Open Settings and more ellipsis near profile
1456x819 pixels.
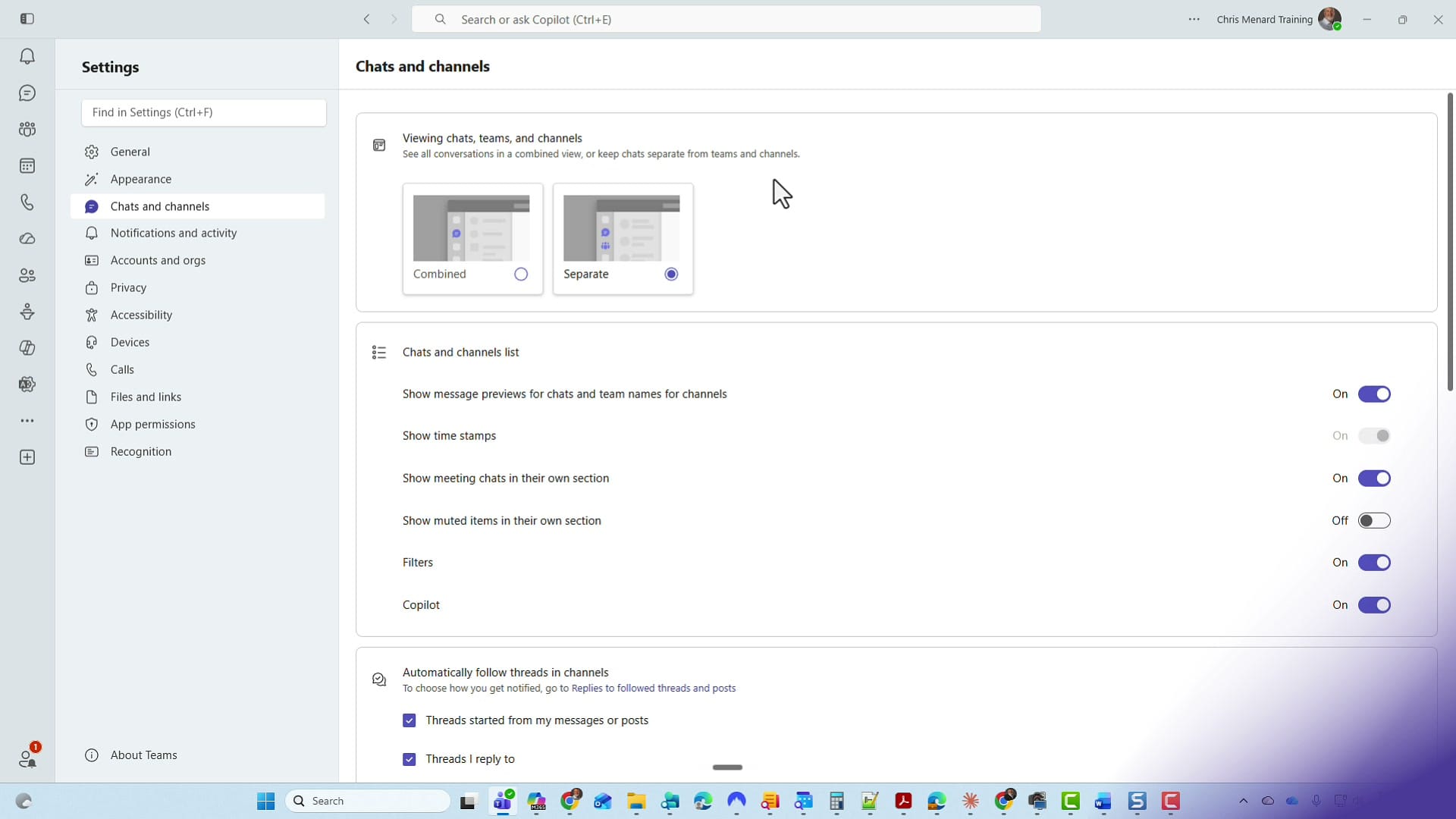point(1194,19)
